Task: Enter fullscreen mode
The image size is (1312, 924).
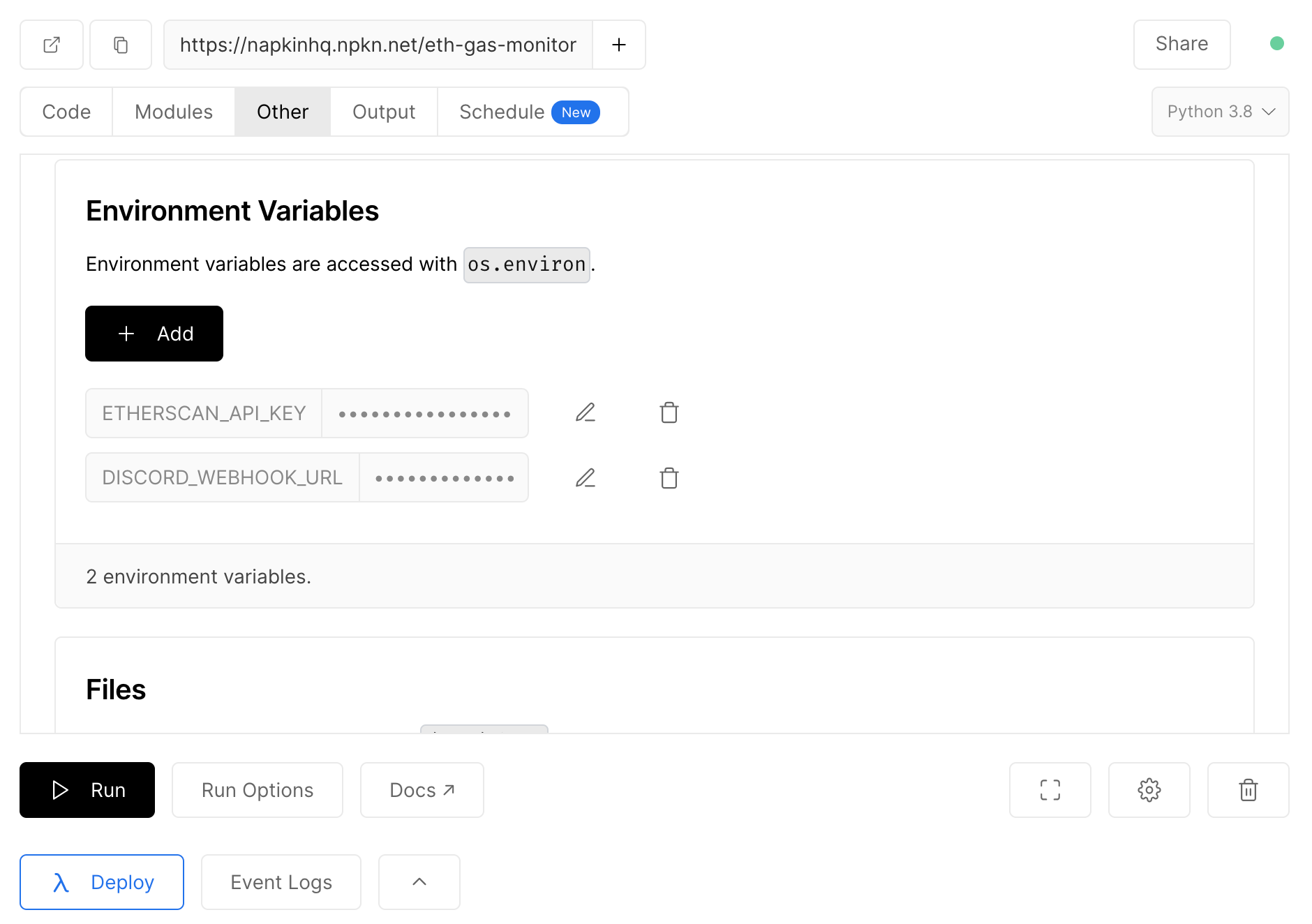Action: [1050, 790]
